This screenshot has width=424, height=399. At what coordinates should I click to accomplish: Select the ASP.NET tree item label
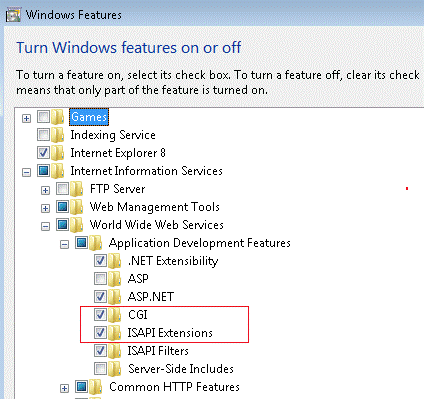click(151, 297)
